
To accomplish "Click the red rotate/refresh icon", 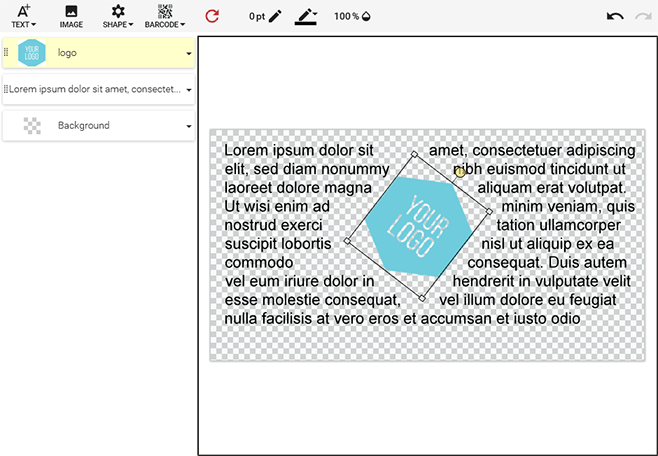I will tap(211, 16).
